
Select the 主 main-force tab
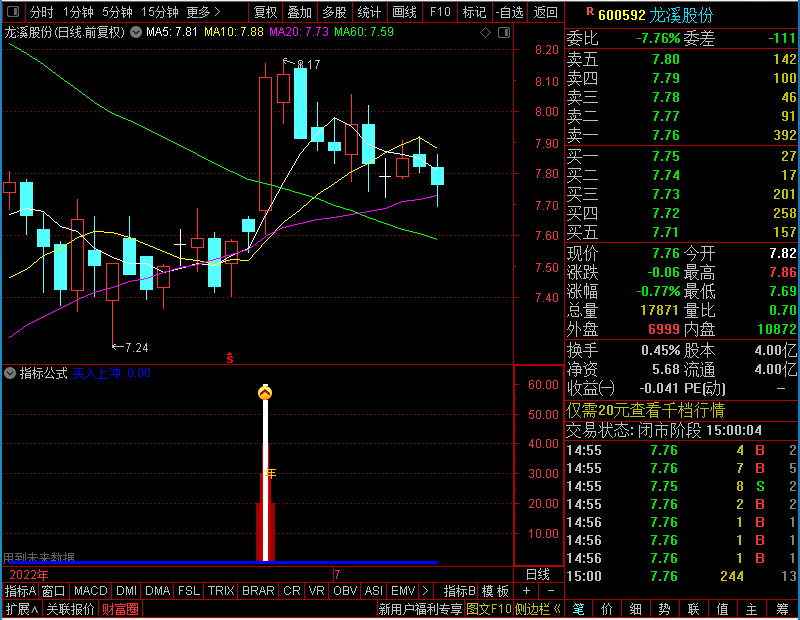click(752, 609)
